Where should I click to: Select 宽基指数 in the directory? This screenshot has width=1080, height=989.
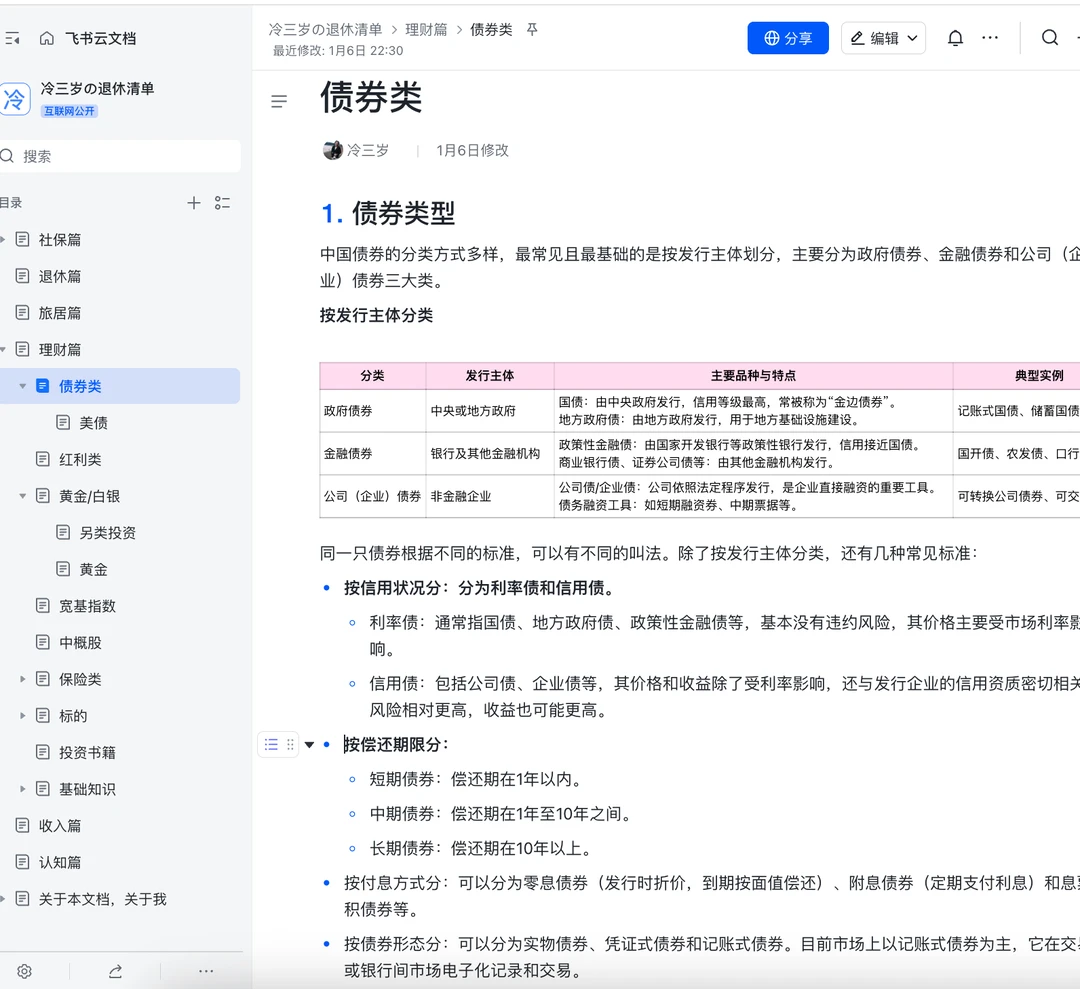(87, 606)
